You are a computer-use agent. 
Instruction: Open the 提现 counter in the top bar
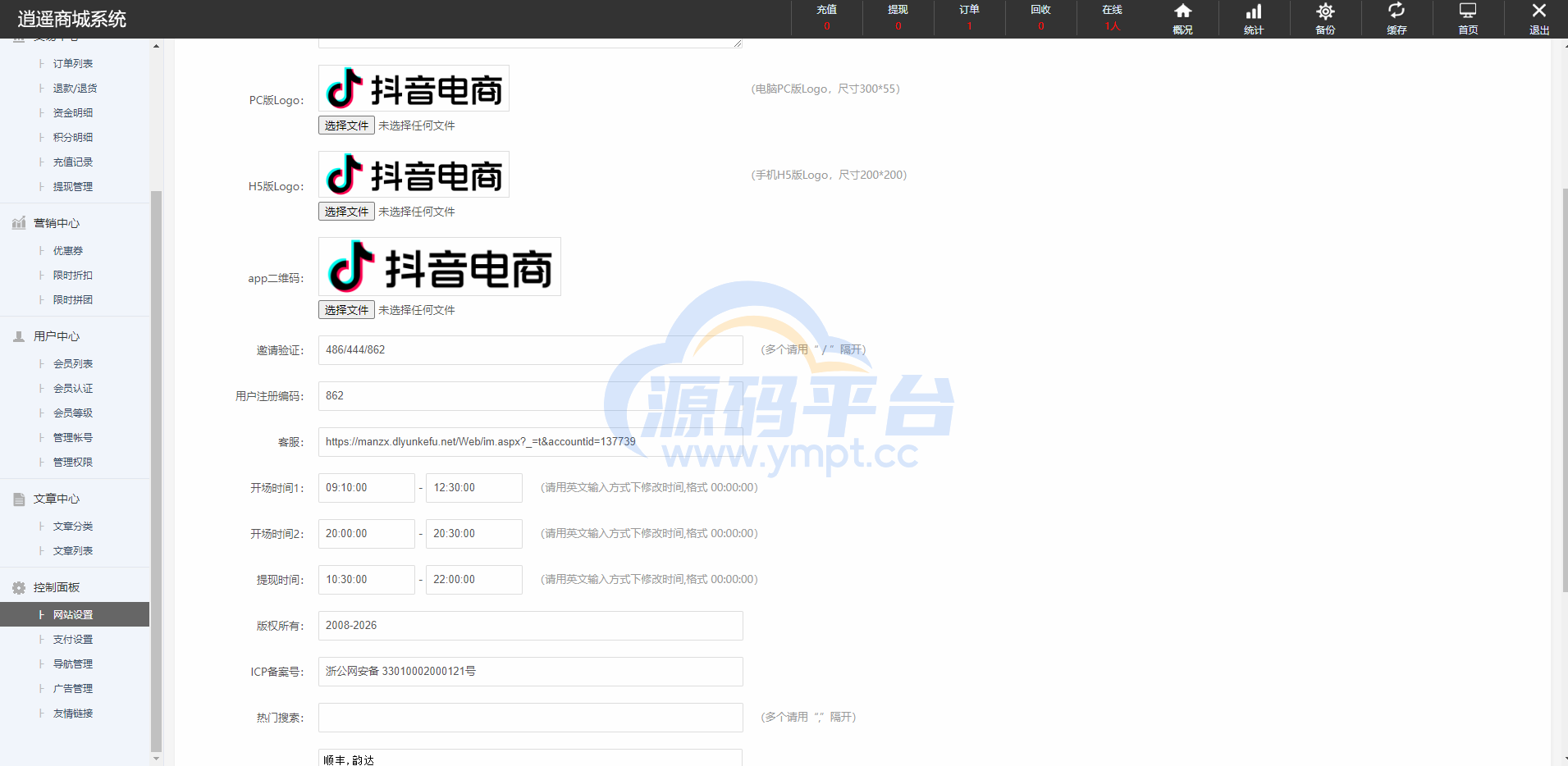coord(898,18)
